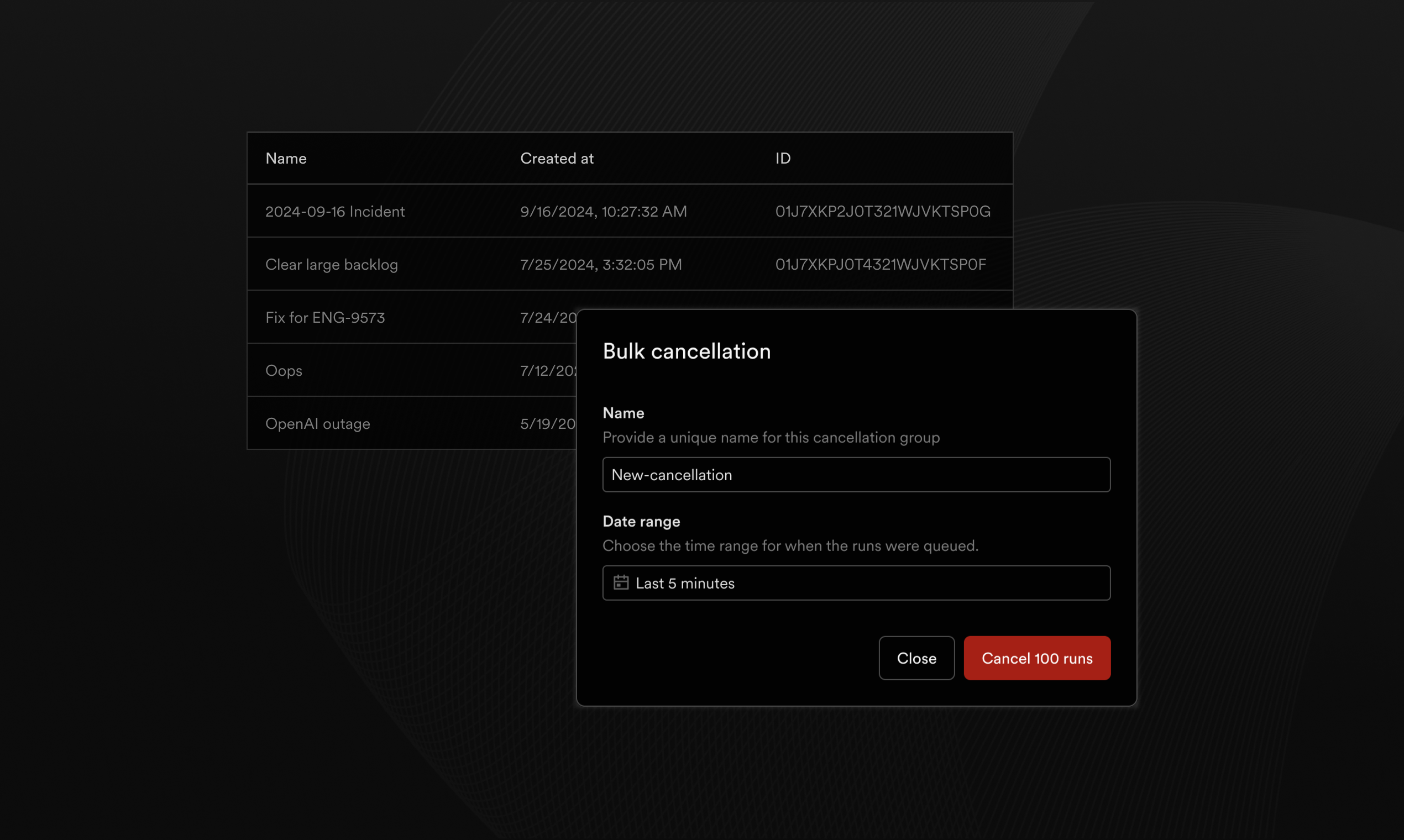Click the Date range section label

[x=641, y=521]
